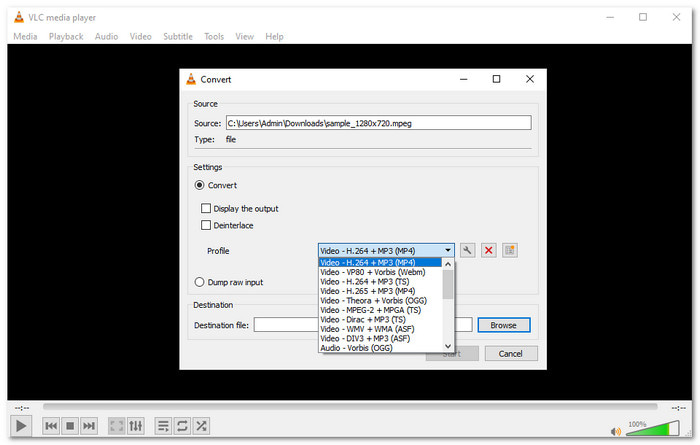Choose Video - DIV3 + MP3 (ASF) profile
This screenshot has height=445, width=700.
(x=380, y=338)
